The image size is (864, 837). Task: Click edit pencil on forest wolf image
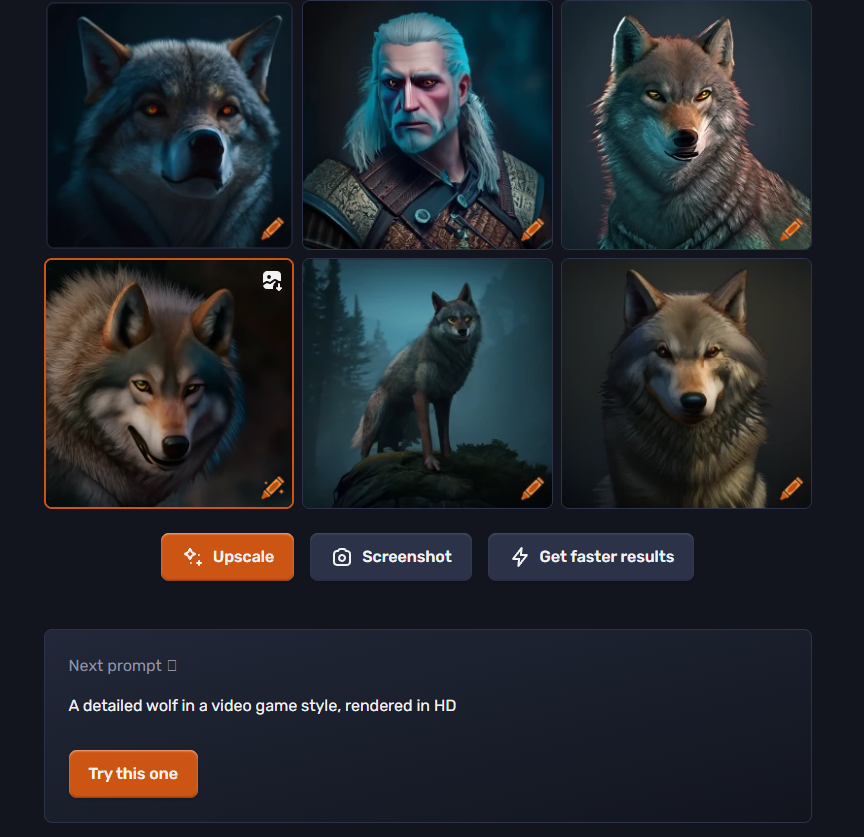[x=532, y=488]
